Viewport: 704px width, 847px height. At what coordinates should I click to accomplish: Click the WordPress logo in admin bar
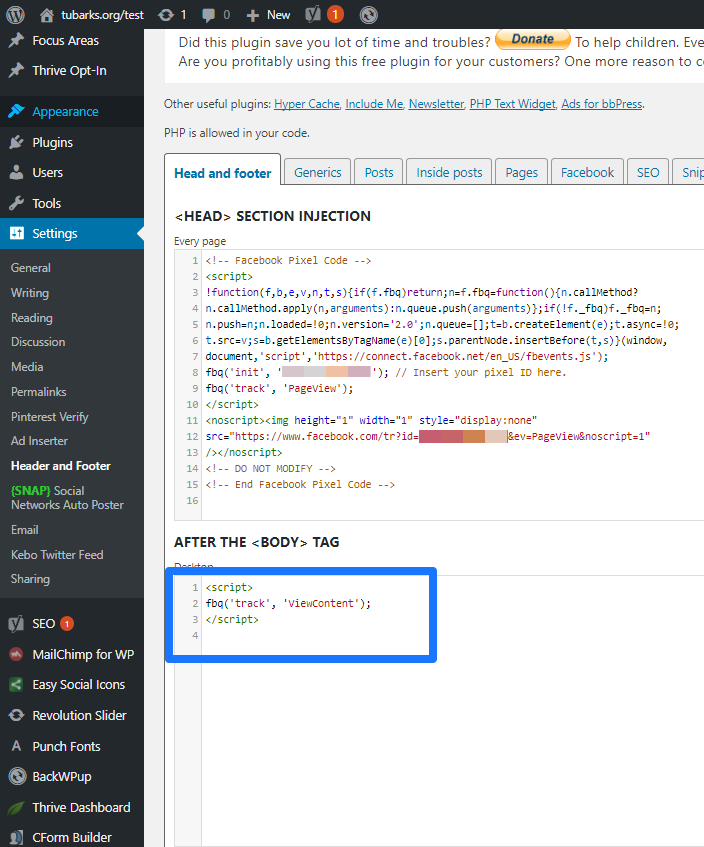pos(15,15)
